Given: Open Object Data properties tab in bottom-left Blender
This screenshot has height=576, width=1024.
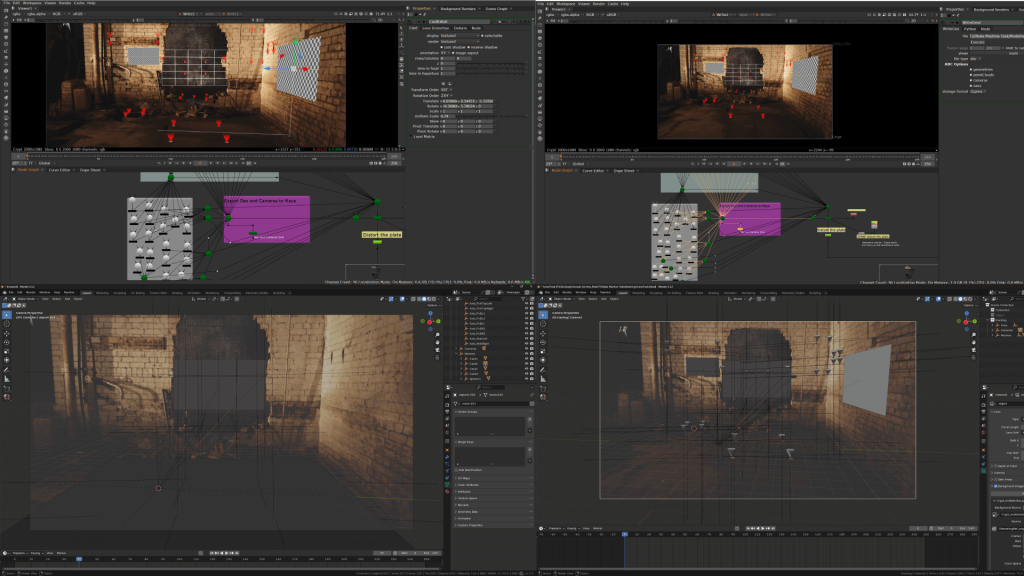Looking at the screenshot, I should pos(447,485).
